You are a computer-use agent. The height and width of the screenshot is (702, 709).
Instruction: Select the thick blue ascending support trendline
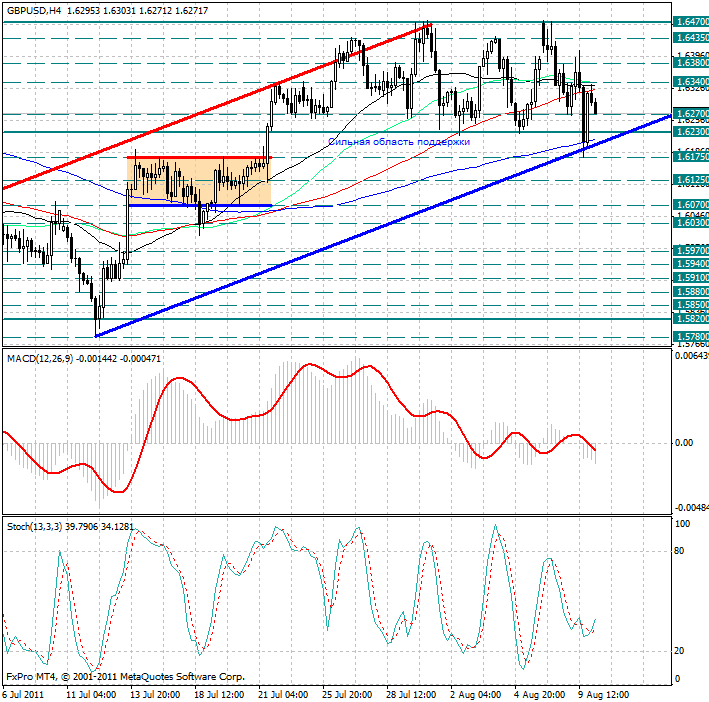(x=383, y=226)
